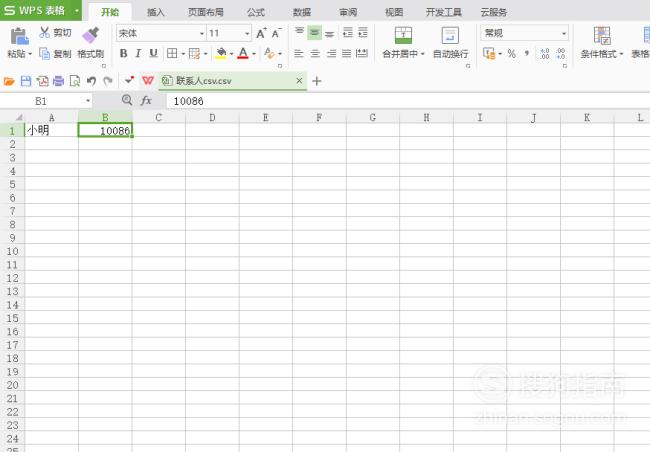This screenshot has height=452, width=650.
Task: Apply percent style format
Action: click(x=512, y=53)
